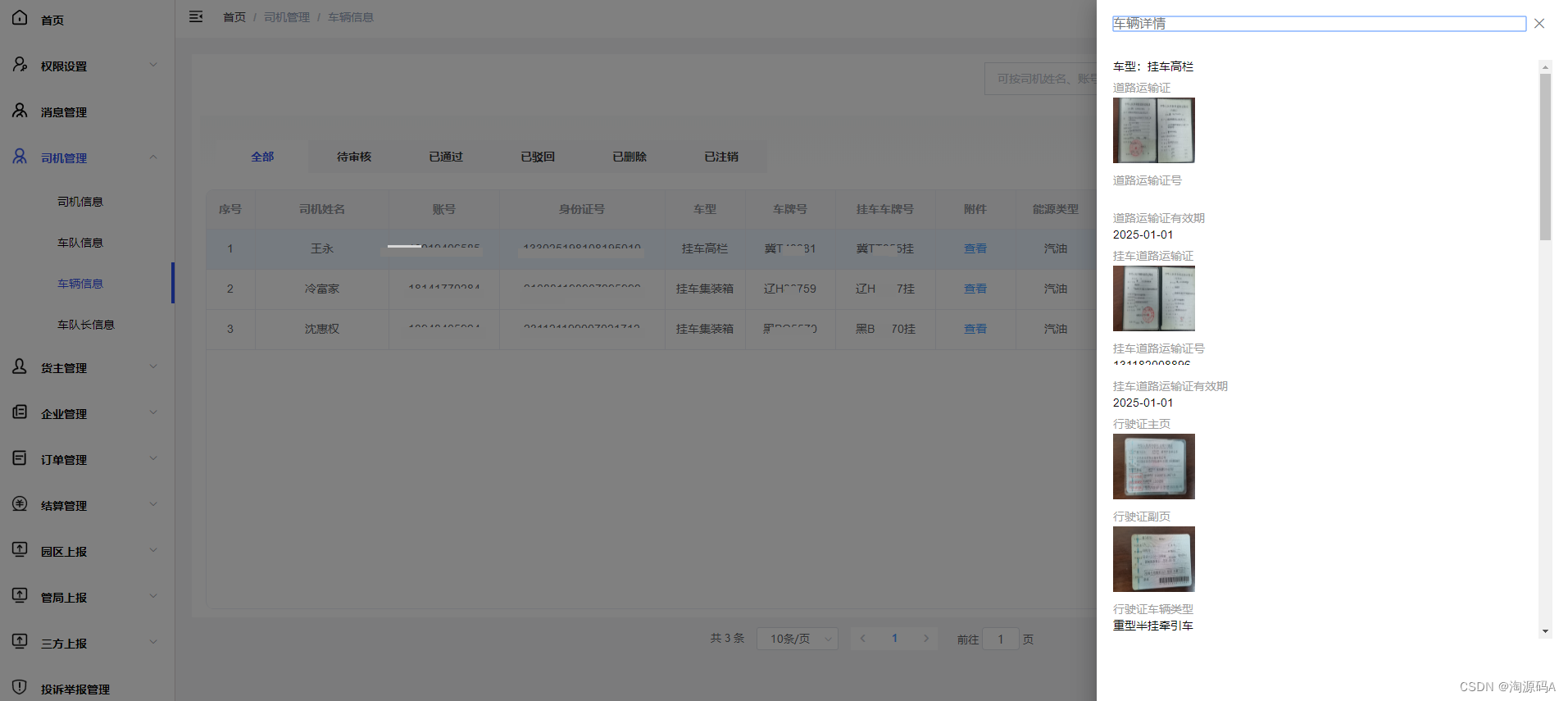Click 查看 link in 沈惠权 row
The height and width of the screenshot is (701, 1568).
pyautogui.click(x=975, y=329)
